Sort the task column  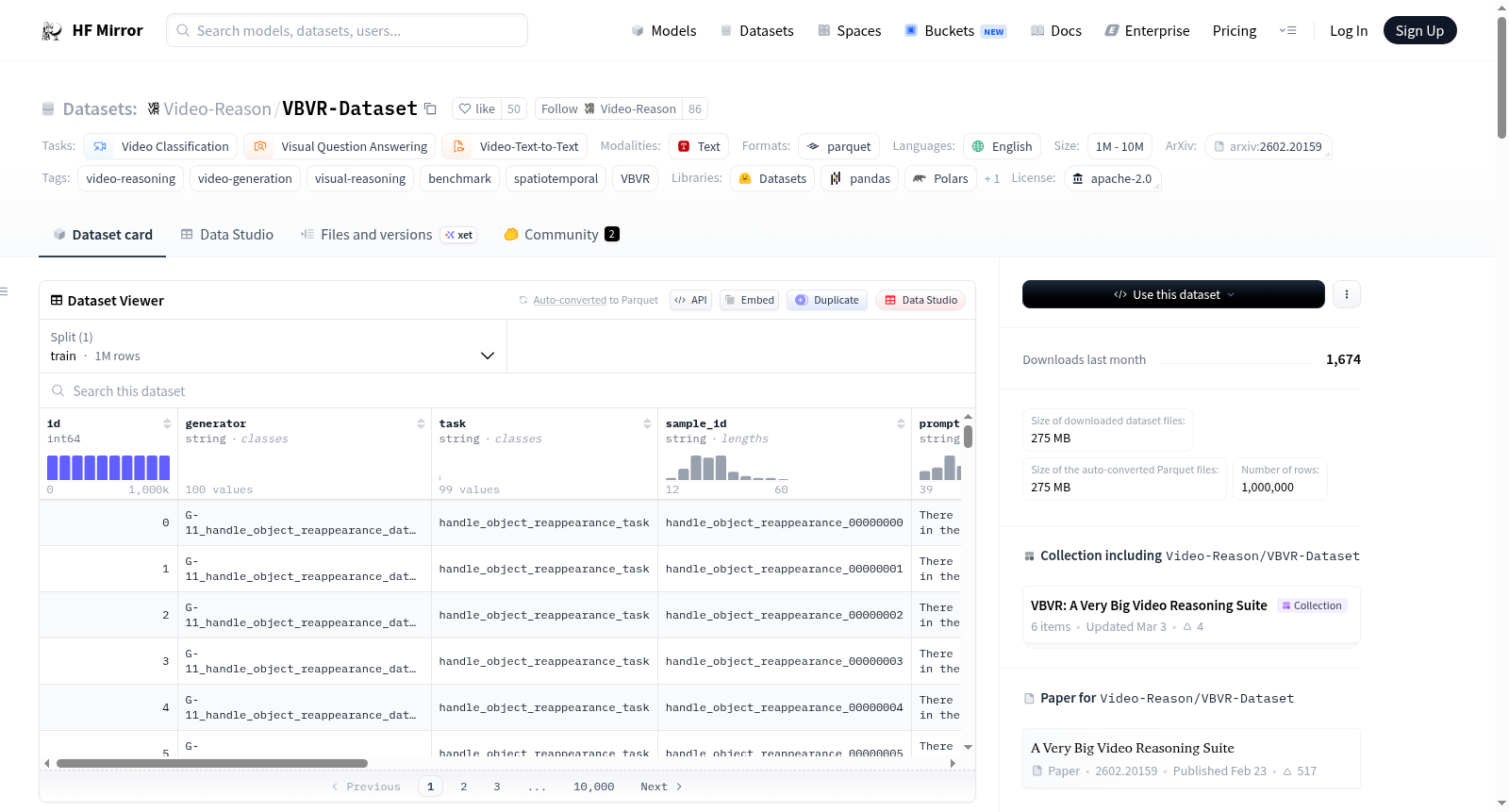[647, 423]
